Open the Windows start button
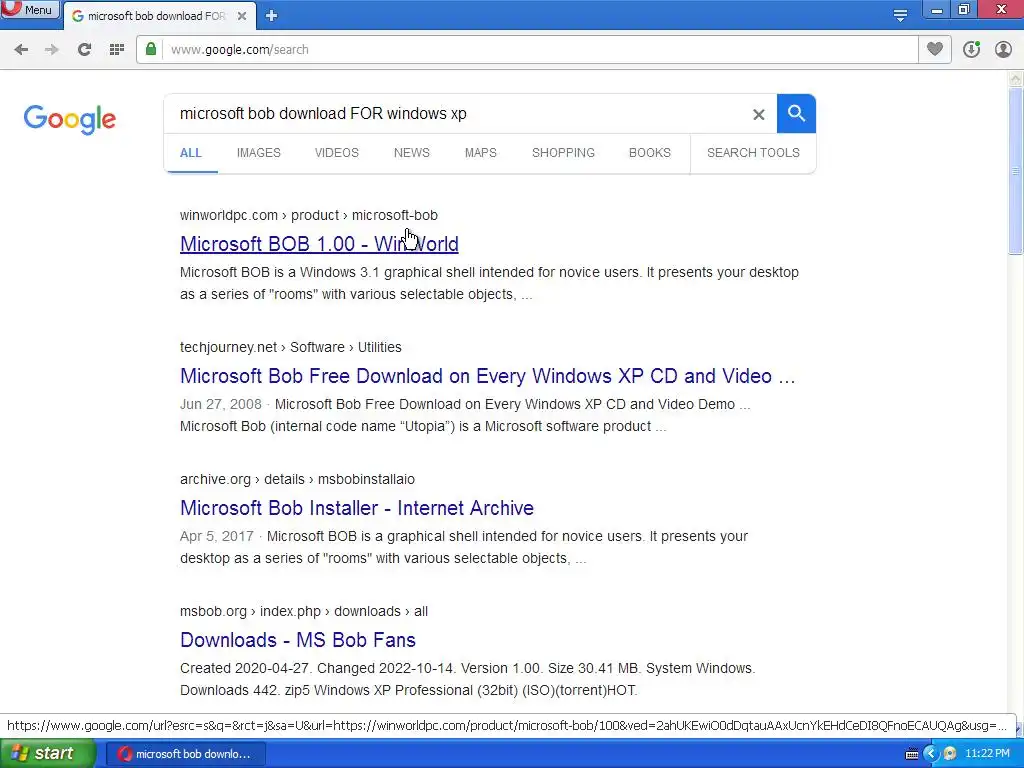The height and width of the screenshot is (768, 1024). [47, 754]
